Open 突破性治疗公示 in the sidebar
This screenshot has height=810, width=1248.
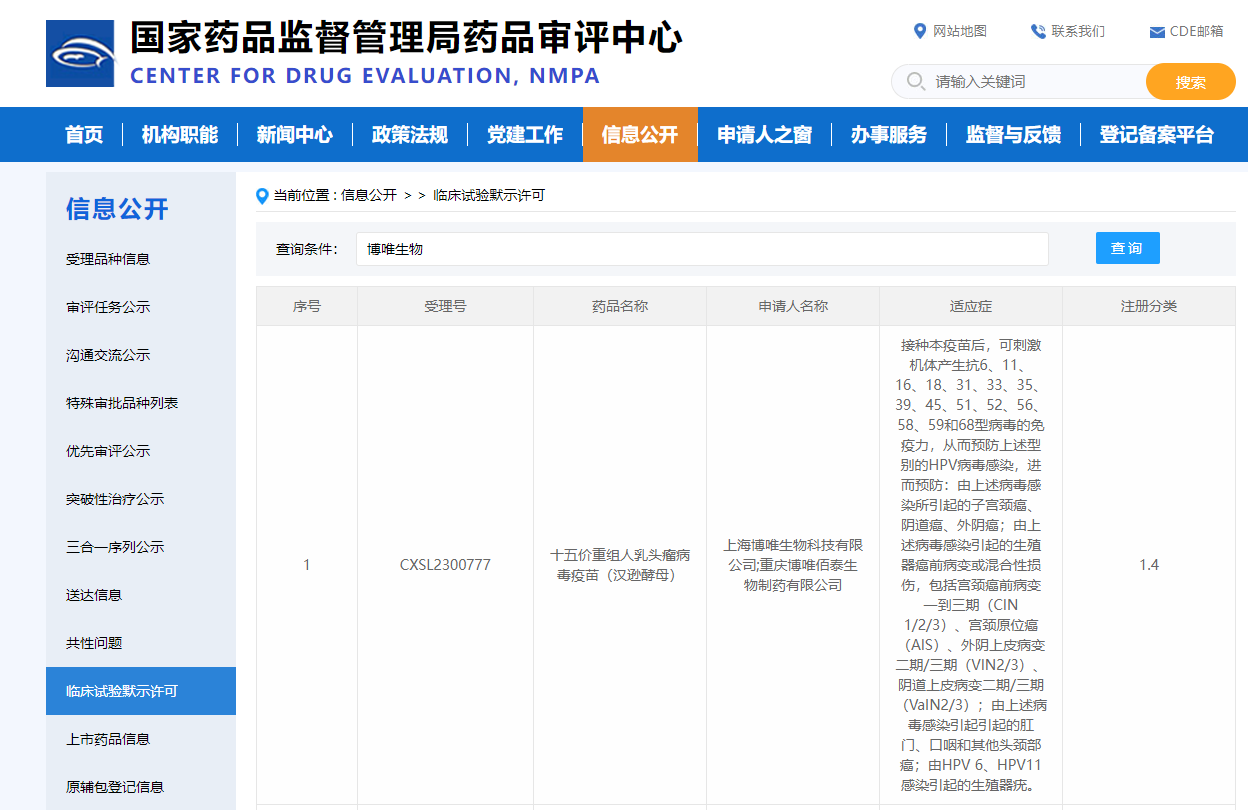click(115, 499)
